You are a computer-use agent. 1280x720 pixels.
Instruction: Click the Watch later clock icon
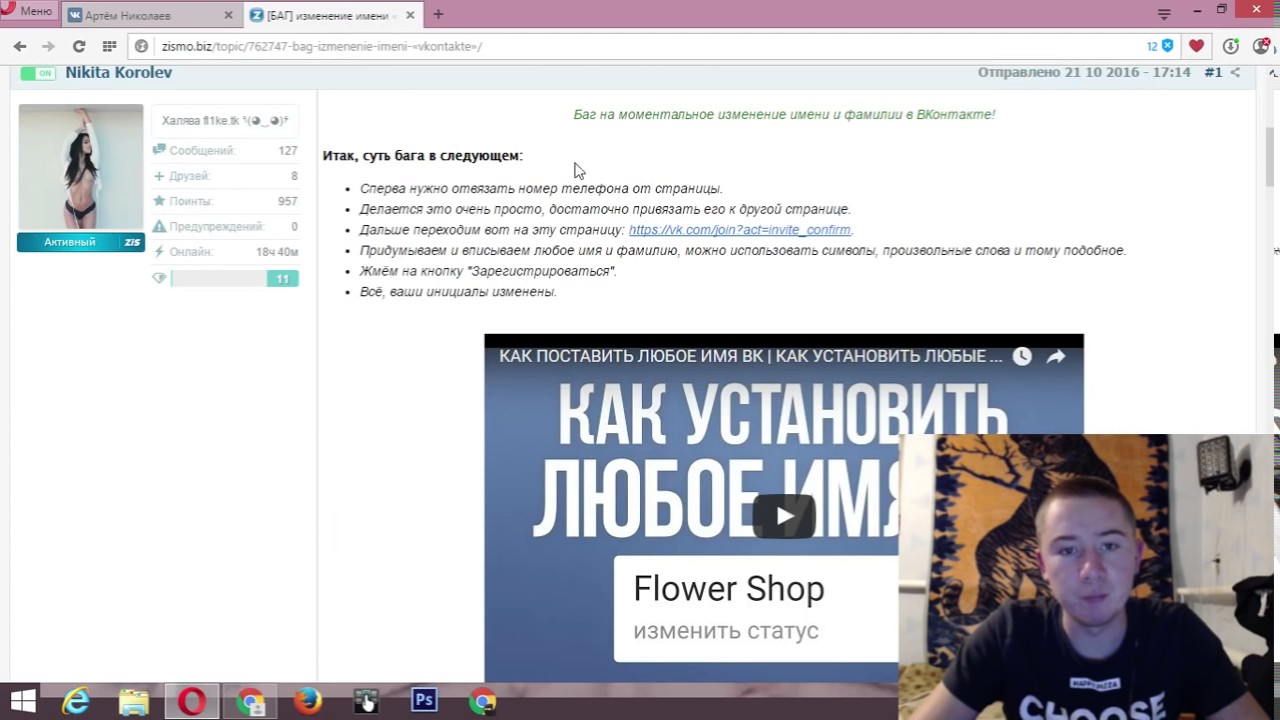click(1022, 356)
